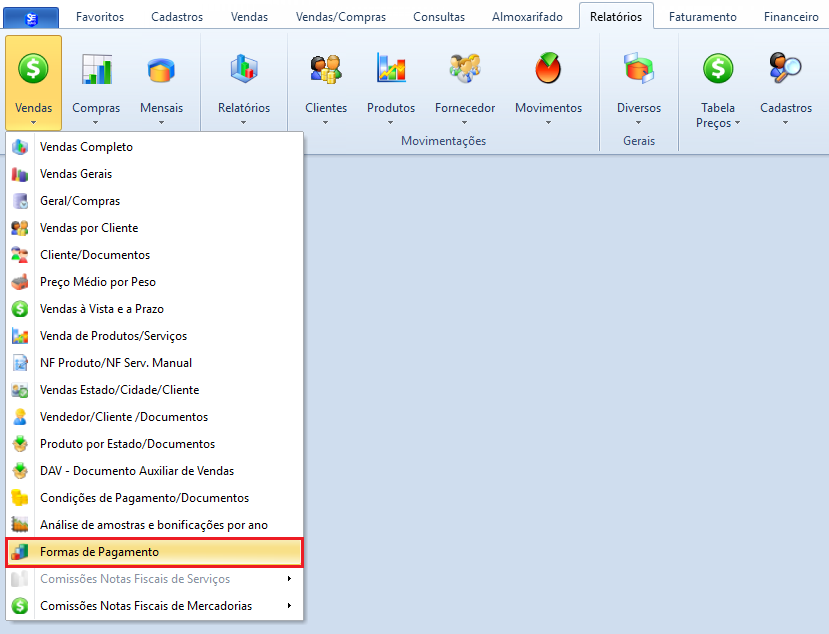The height and width of the screenshot is (634, 829).
Task: Open DAV - Documento Auxiliar de Vendas
Action: click(137, 471)
